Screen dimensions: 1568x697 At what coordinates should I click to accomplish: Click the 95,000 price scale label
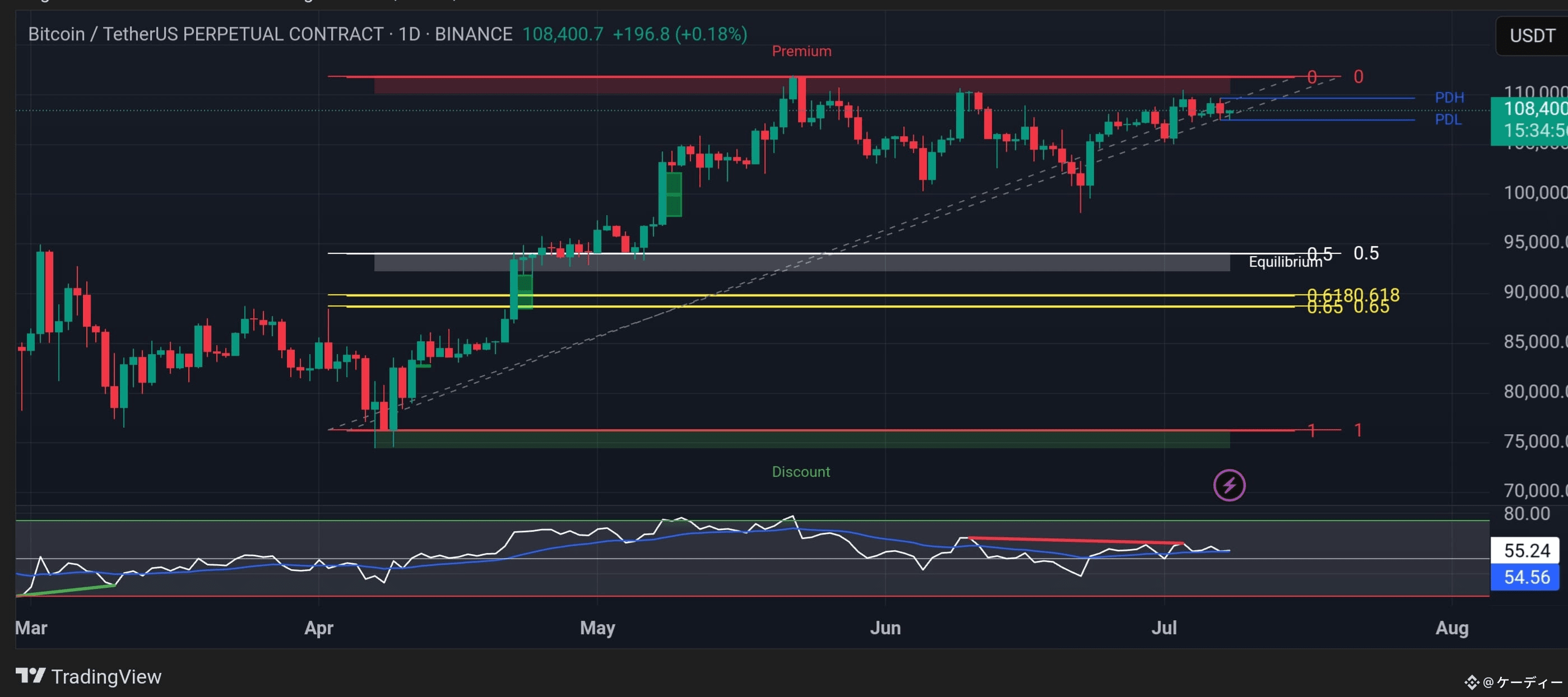[1535, 242]
